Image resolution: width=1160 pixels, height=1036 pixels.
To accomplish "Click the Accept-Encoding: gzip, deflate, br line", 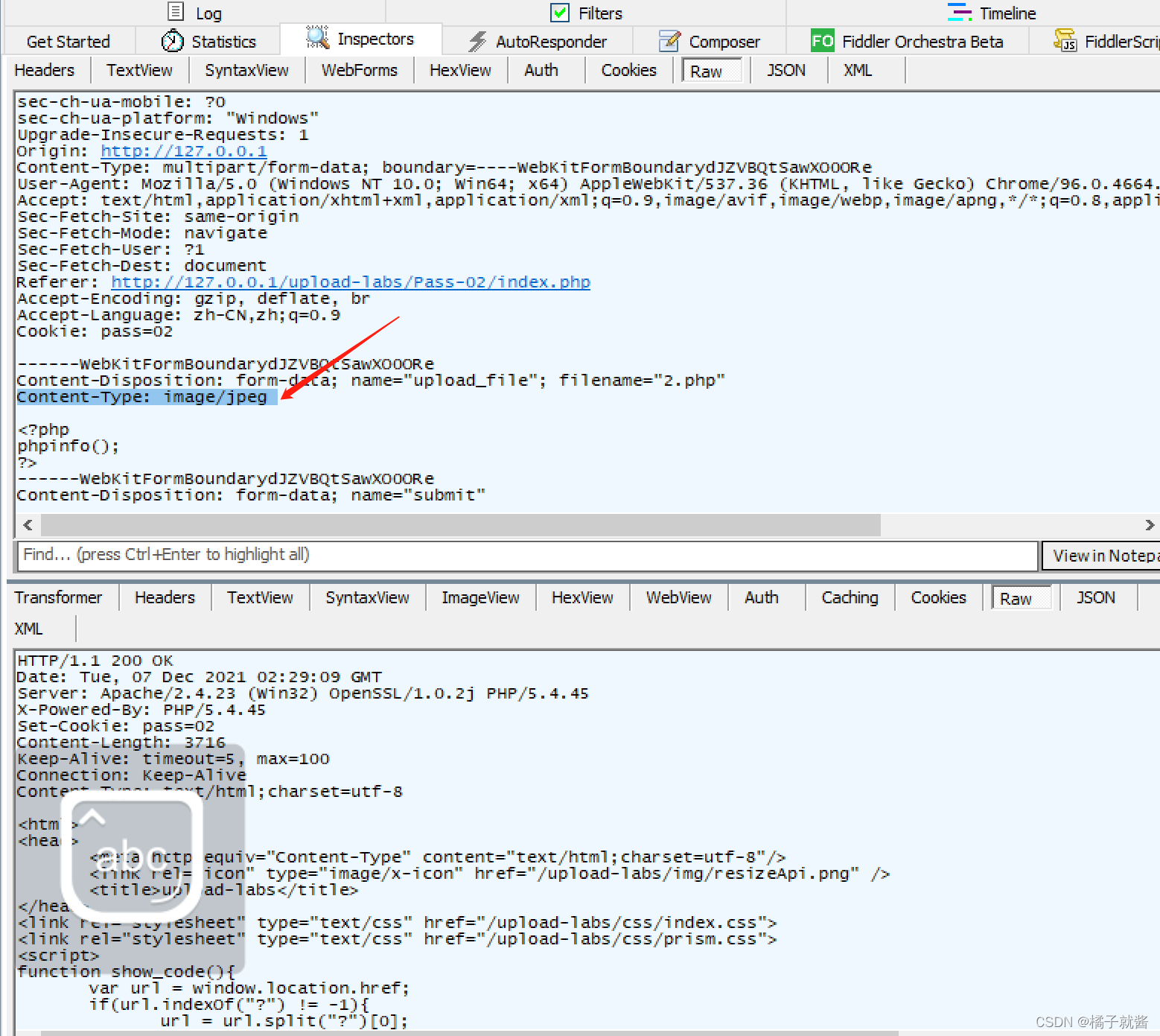I will pos(193,299).
